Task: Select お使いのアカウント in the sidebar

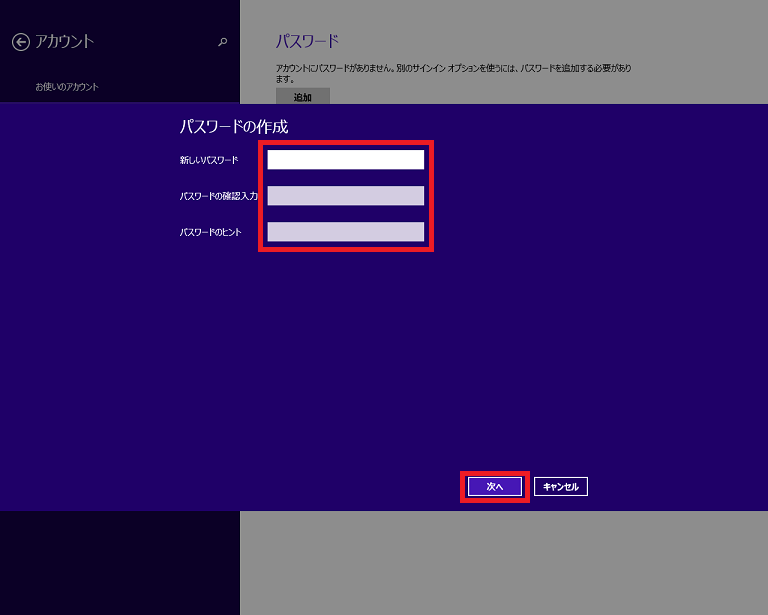Action: 67,87
